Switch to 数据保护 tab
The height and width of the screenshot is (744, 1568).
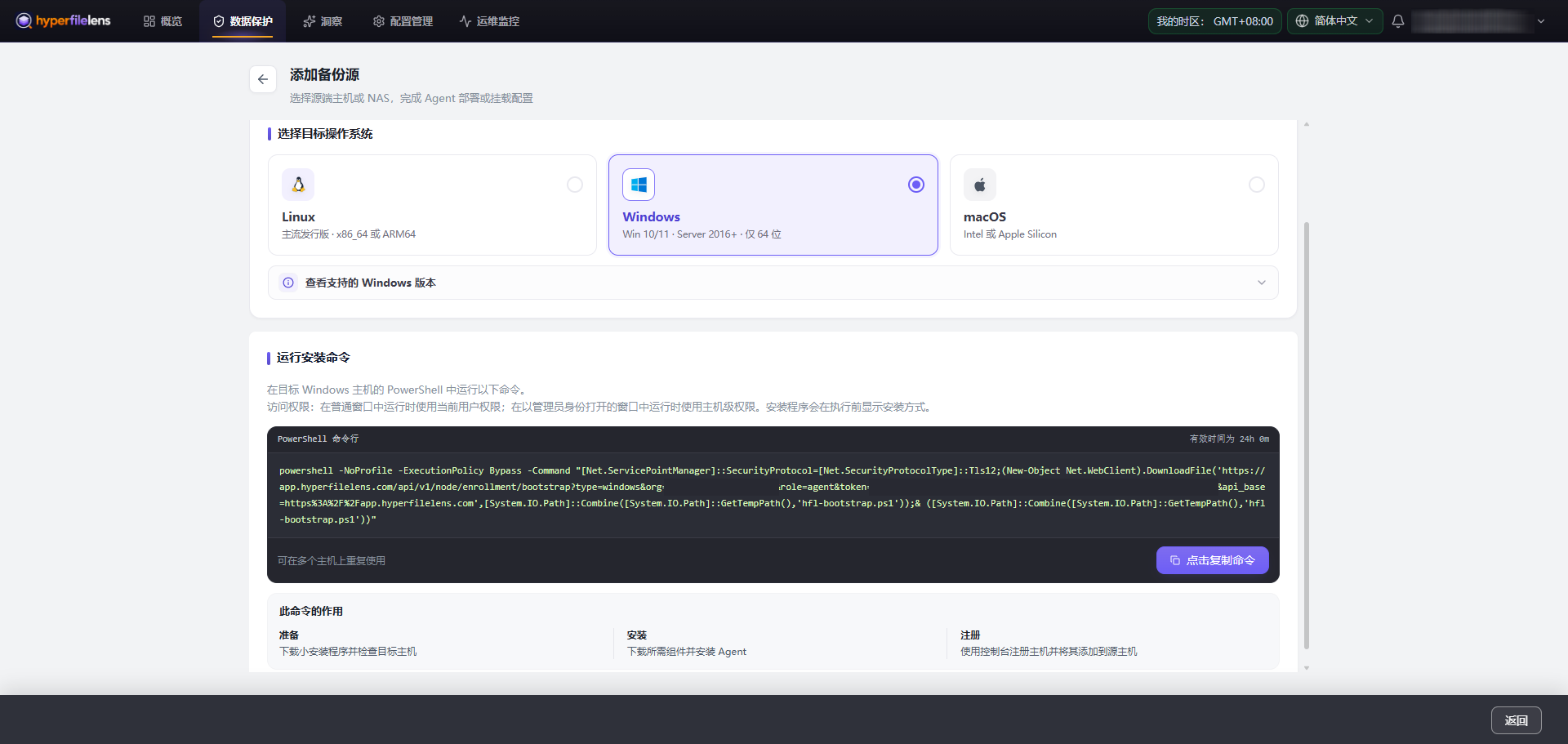coord(243,21)
